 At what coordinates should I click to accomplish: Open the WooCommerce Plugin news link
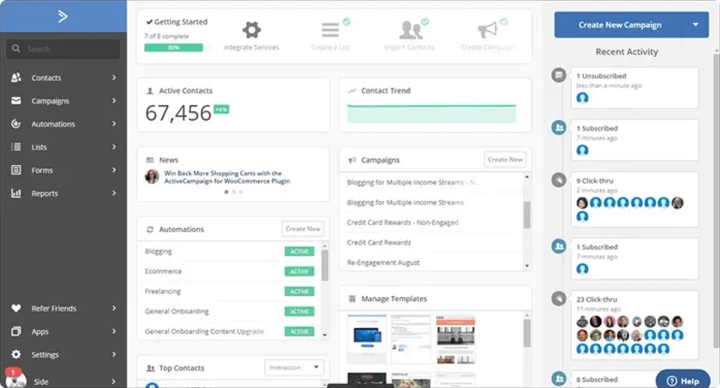coord(227,177)
